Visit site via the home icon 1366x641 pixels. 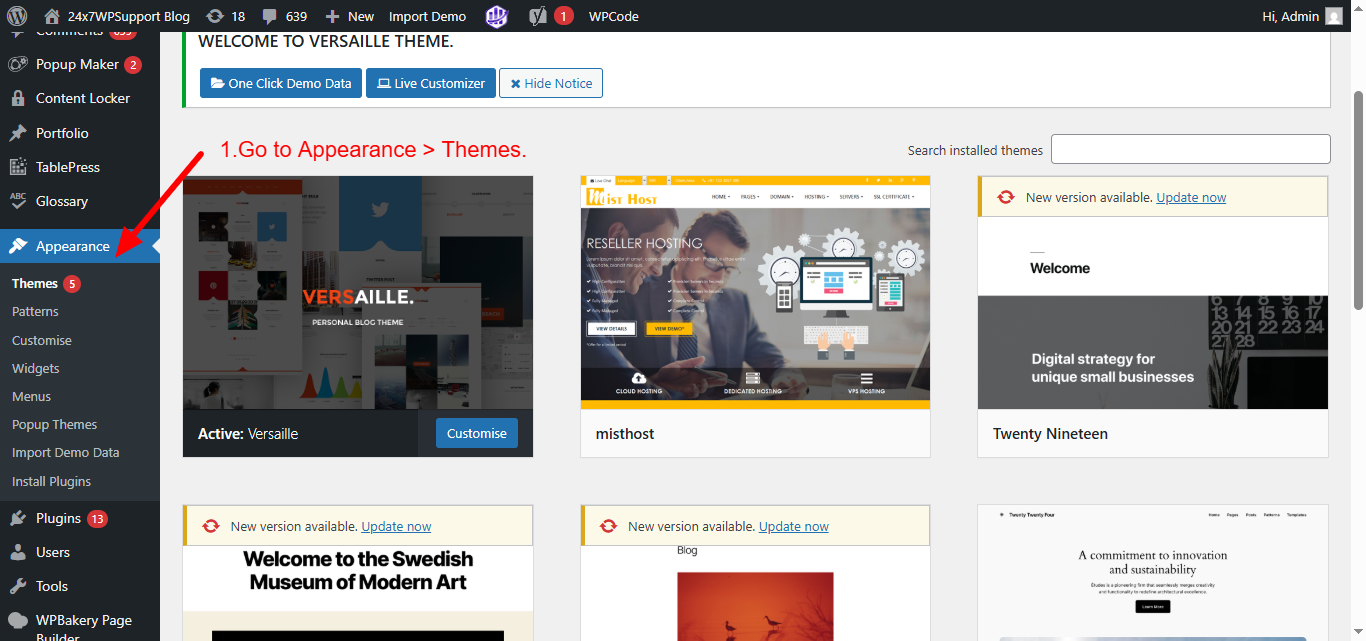(x=52, y=16)
